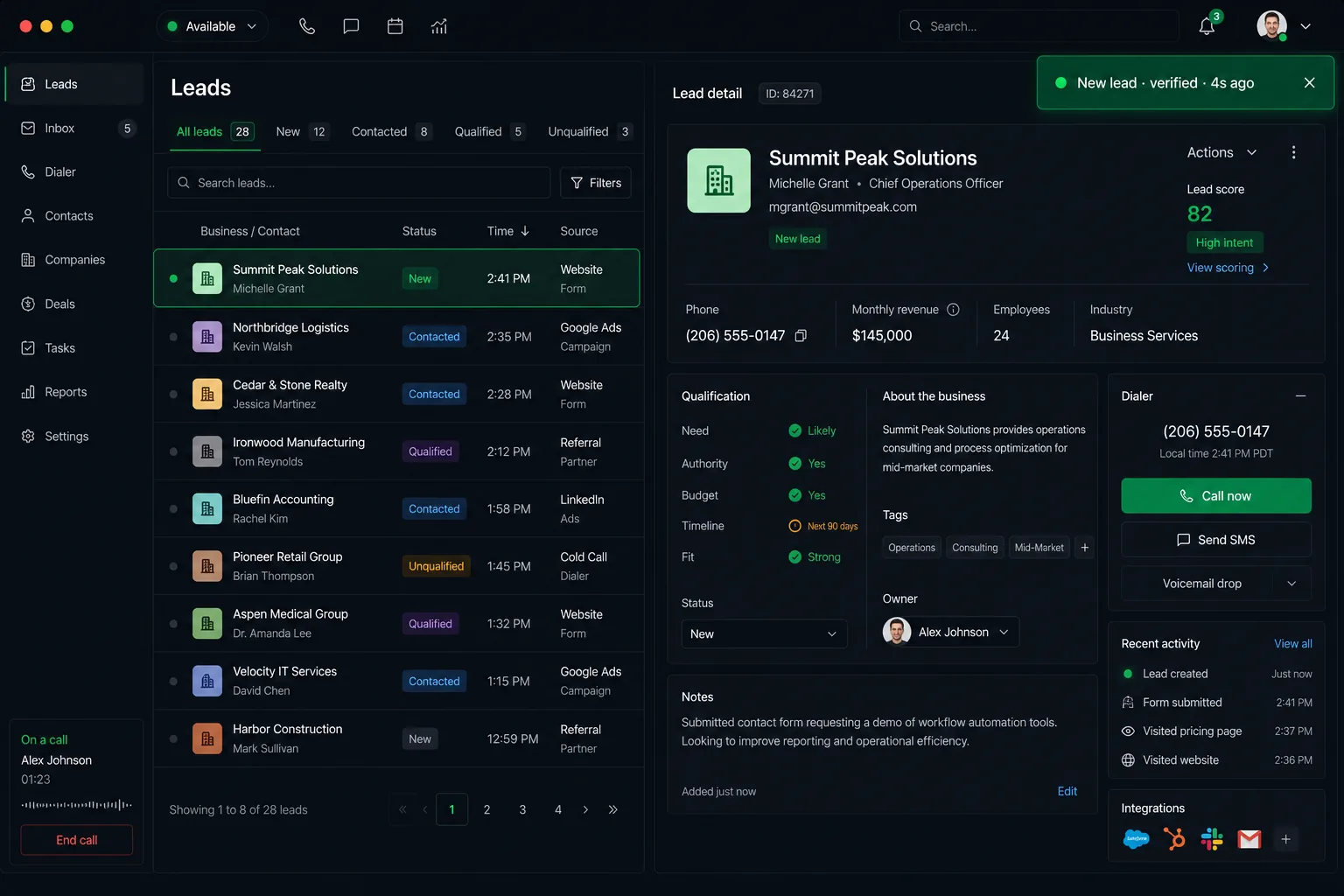
Task: Switch to the New leads tab
Action: point(302,132)
